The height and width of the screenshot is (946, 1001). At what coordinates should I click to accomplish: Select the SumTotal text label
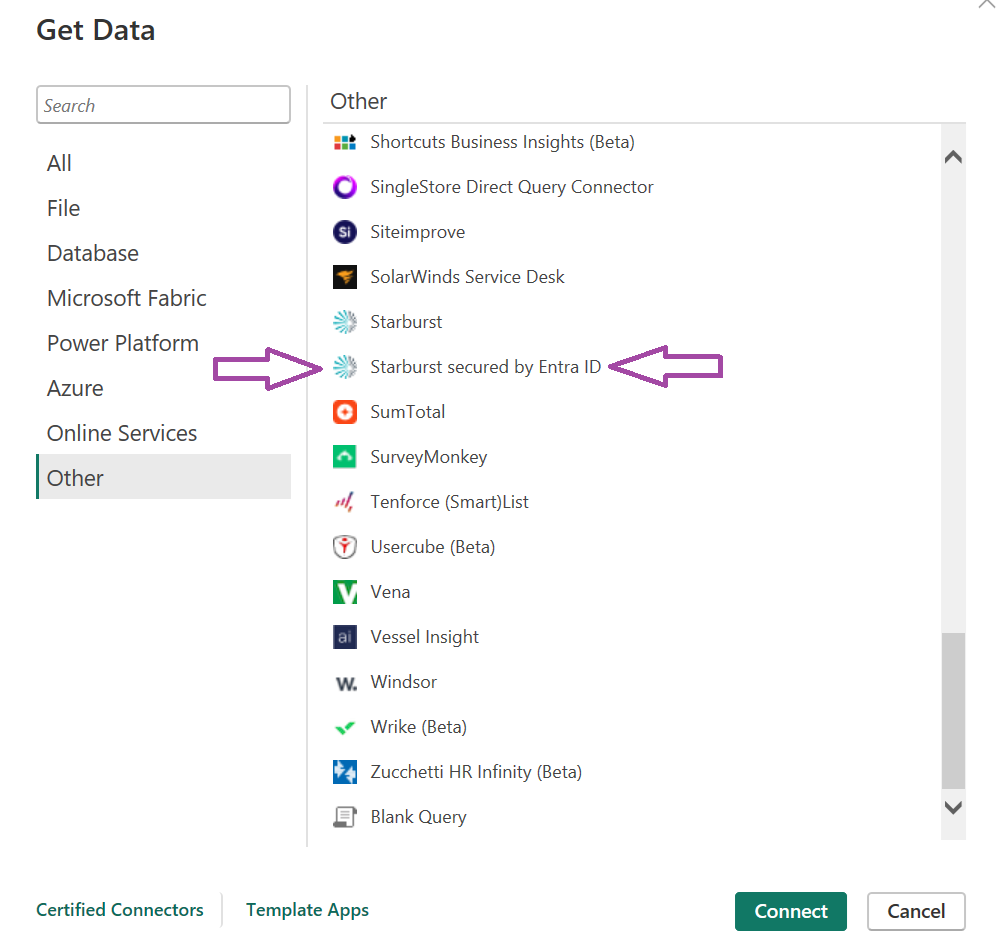click(408, 412)
